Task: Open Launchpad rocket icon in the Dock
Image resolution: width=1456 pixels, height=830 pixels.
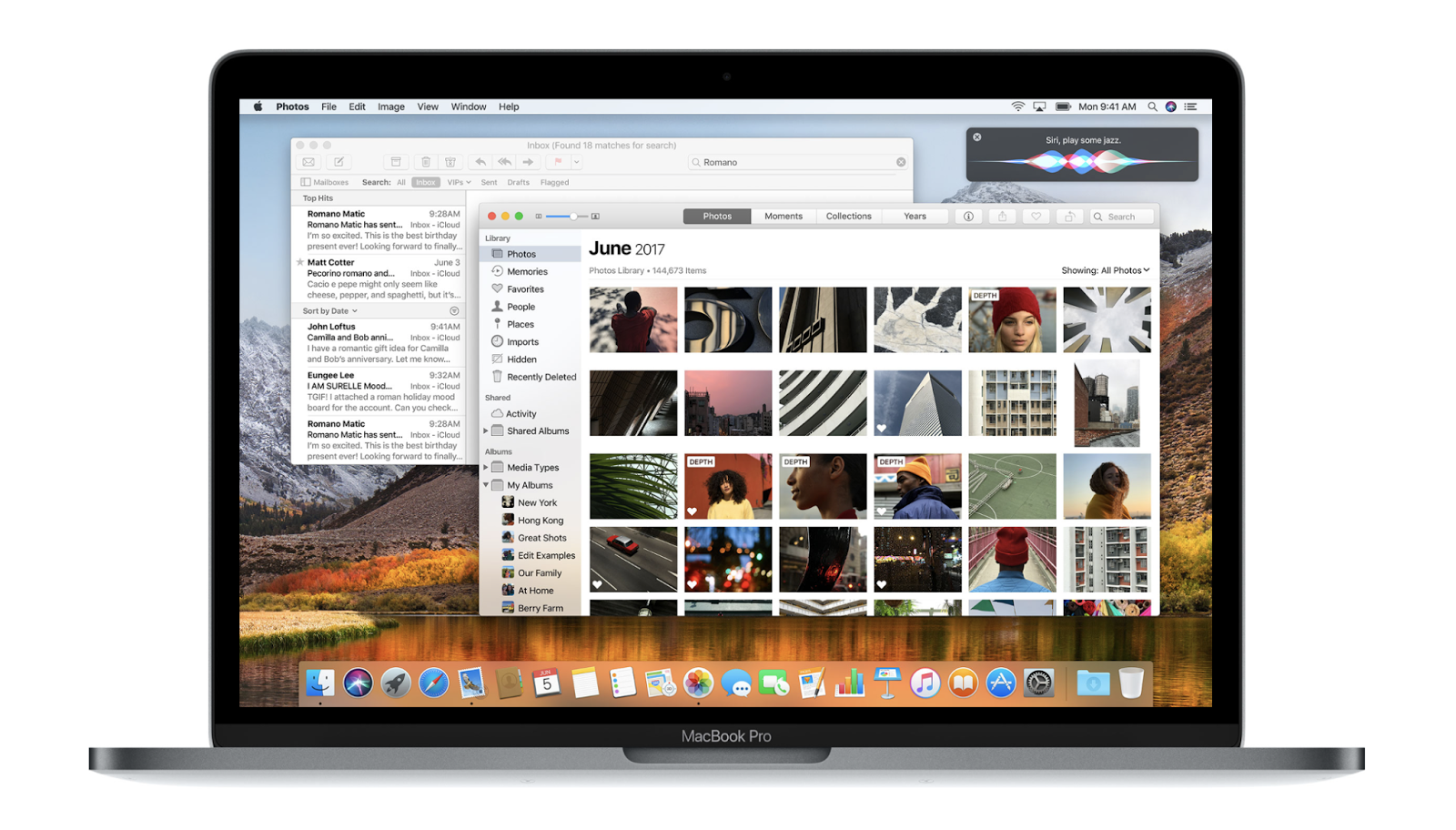Action: coord(395,683)
